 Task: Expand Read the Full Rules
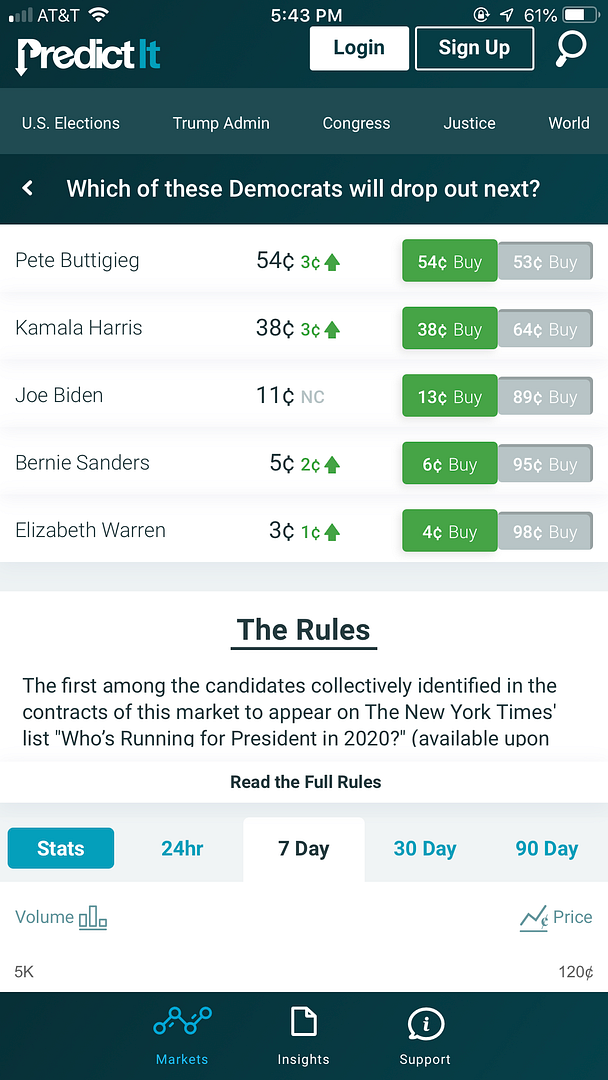pos(305,782)
